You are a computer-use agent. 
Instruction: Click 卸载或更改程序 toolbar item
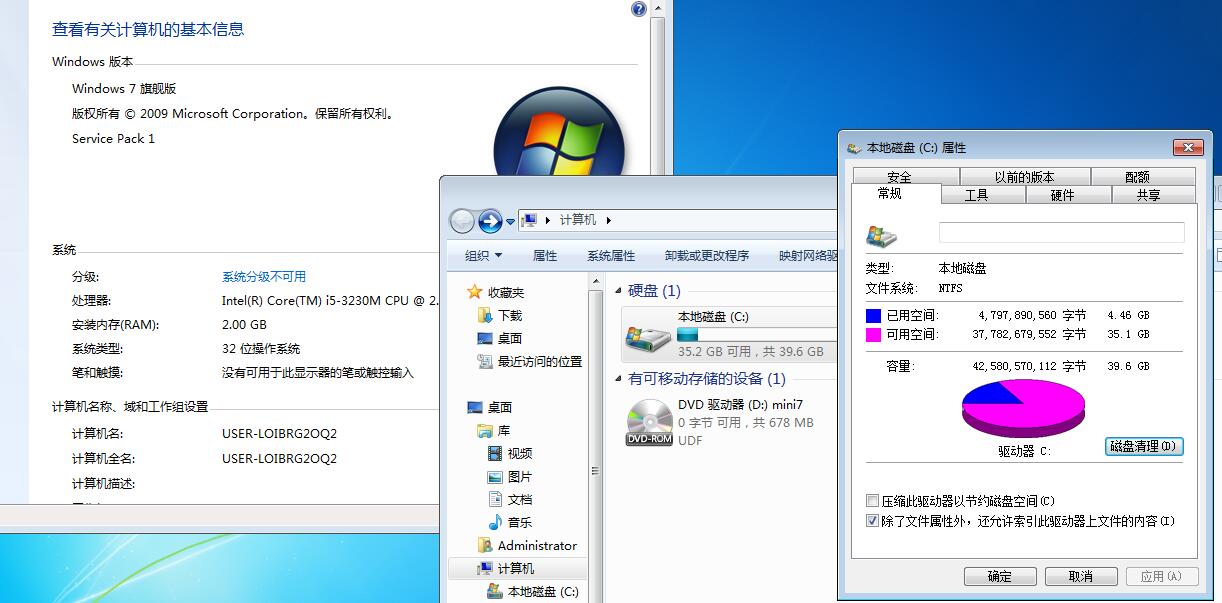[707, 255]
